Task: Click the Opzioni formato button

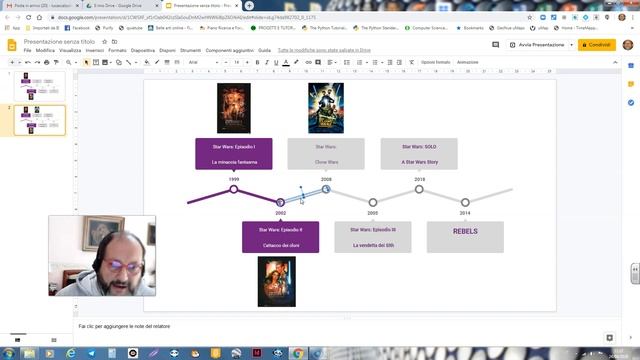Action: [x=435, y=62]
